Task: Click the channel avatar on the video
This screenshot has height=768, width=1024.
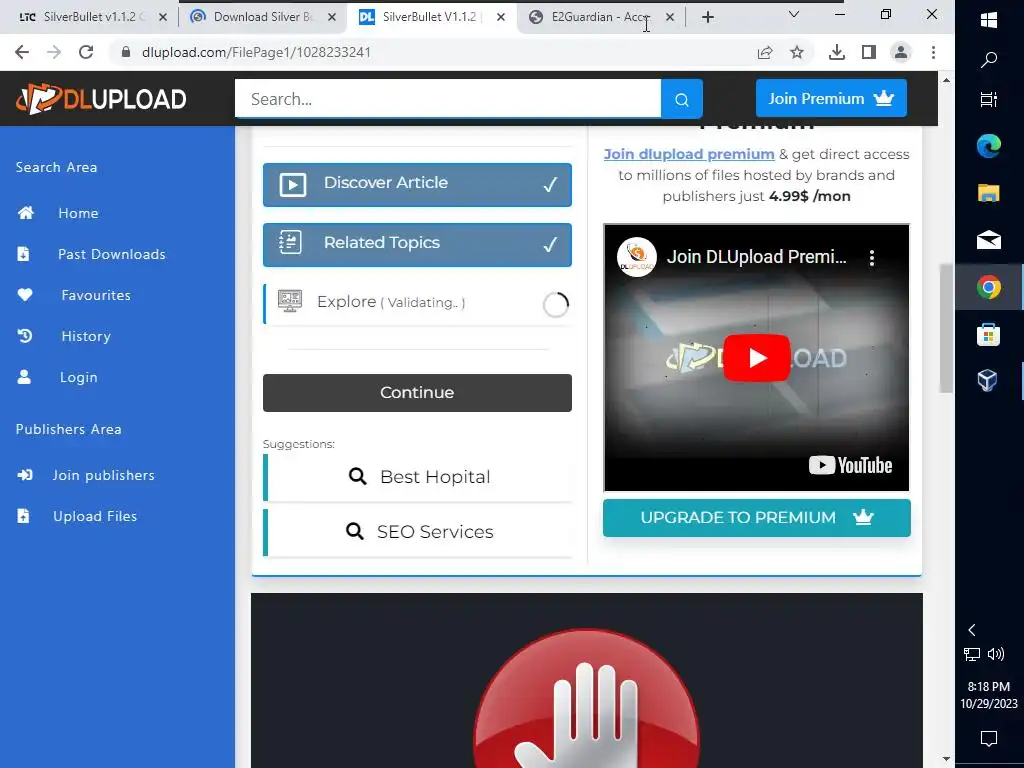Action: (637, 257)
